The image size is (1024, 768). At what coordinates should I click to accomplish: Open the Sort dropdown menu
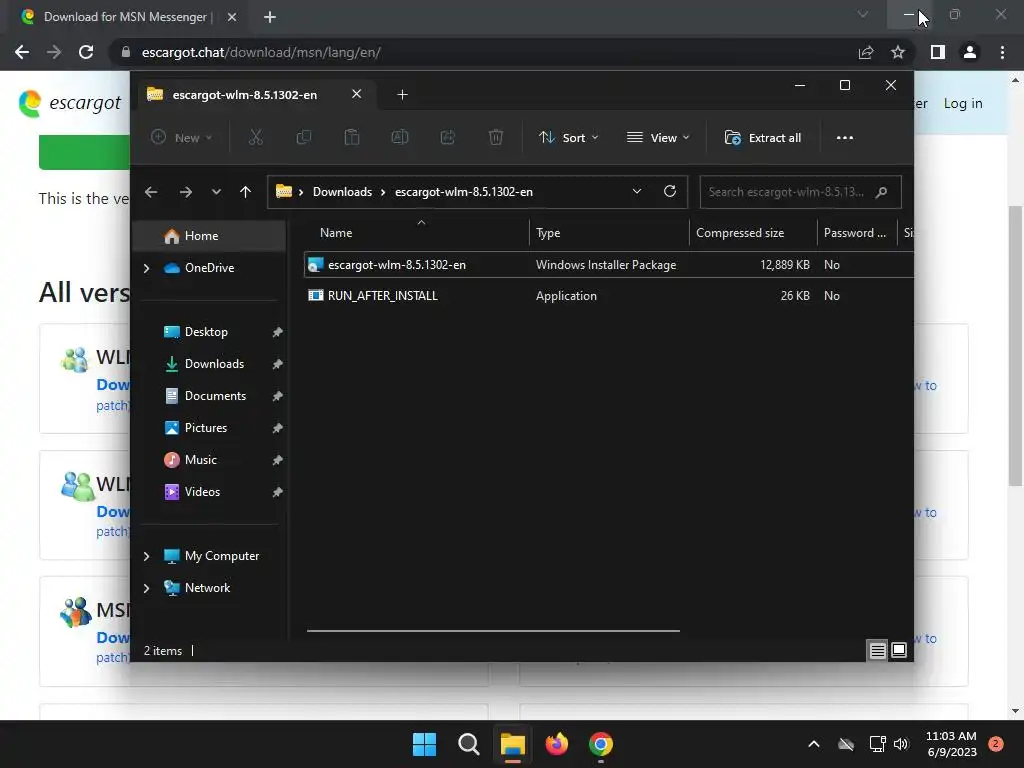click(x=568, y=138)
